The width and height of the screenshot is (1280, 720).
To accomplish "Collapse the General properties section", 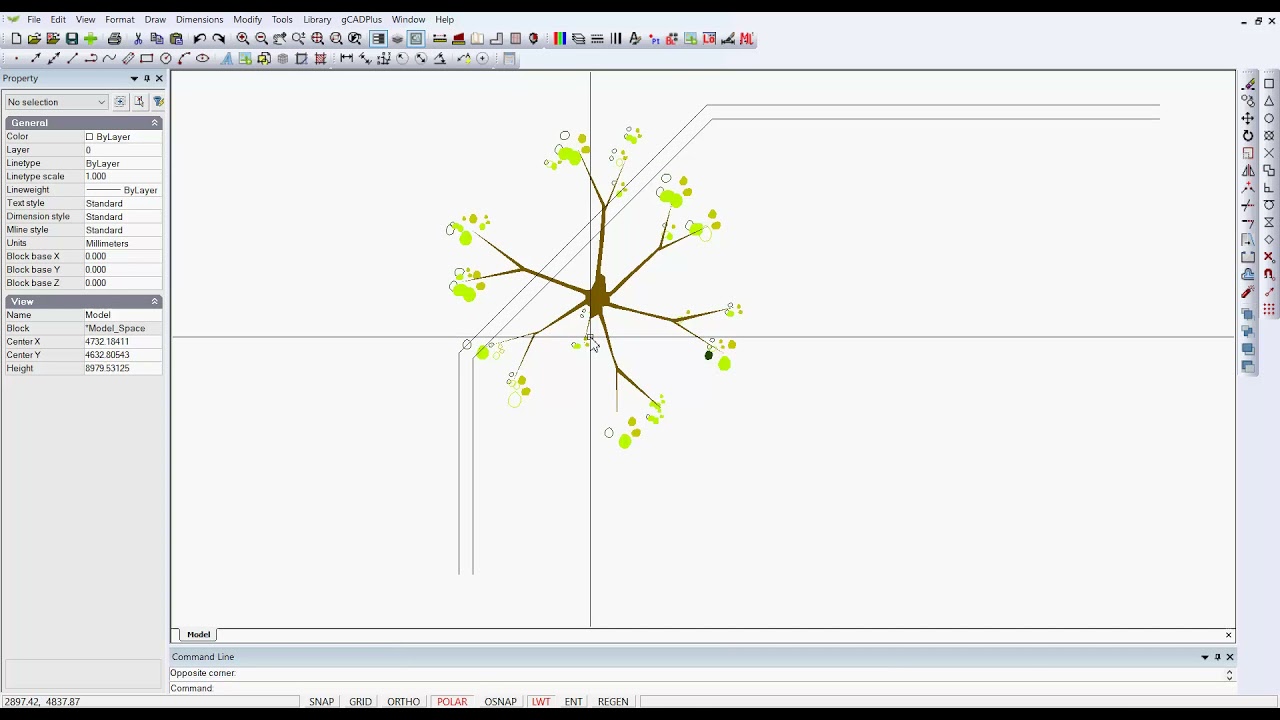I will (x=155, y=123).
